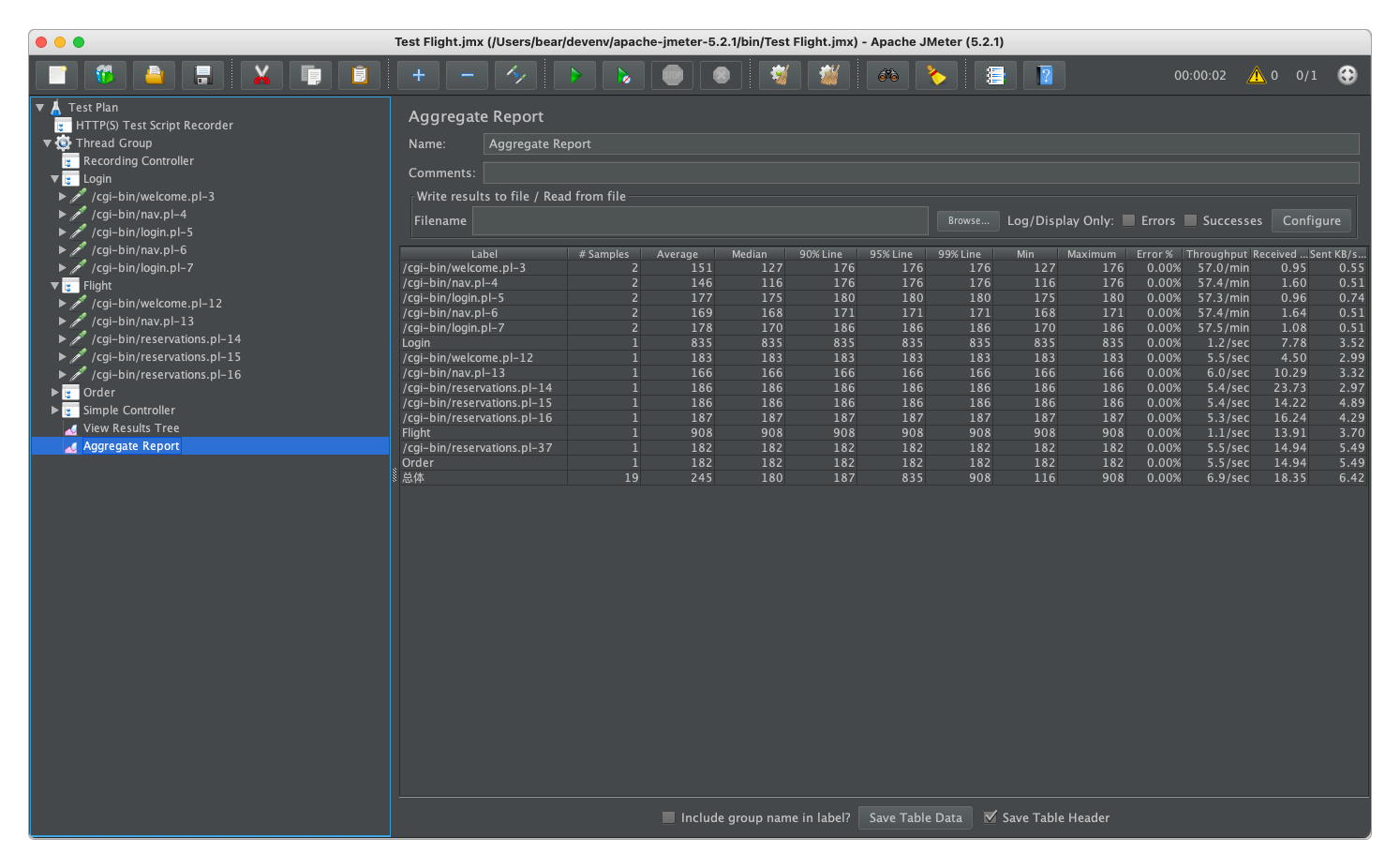1400x868 pixels.
Task: Open the Function Helper dialog icon
Action: tap(995, 75)
